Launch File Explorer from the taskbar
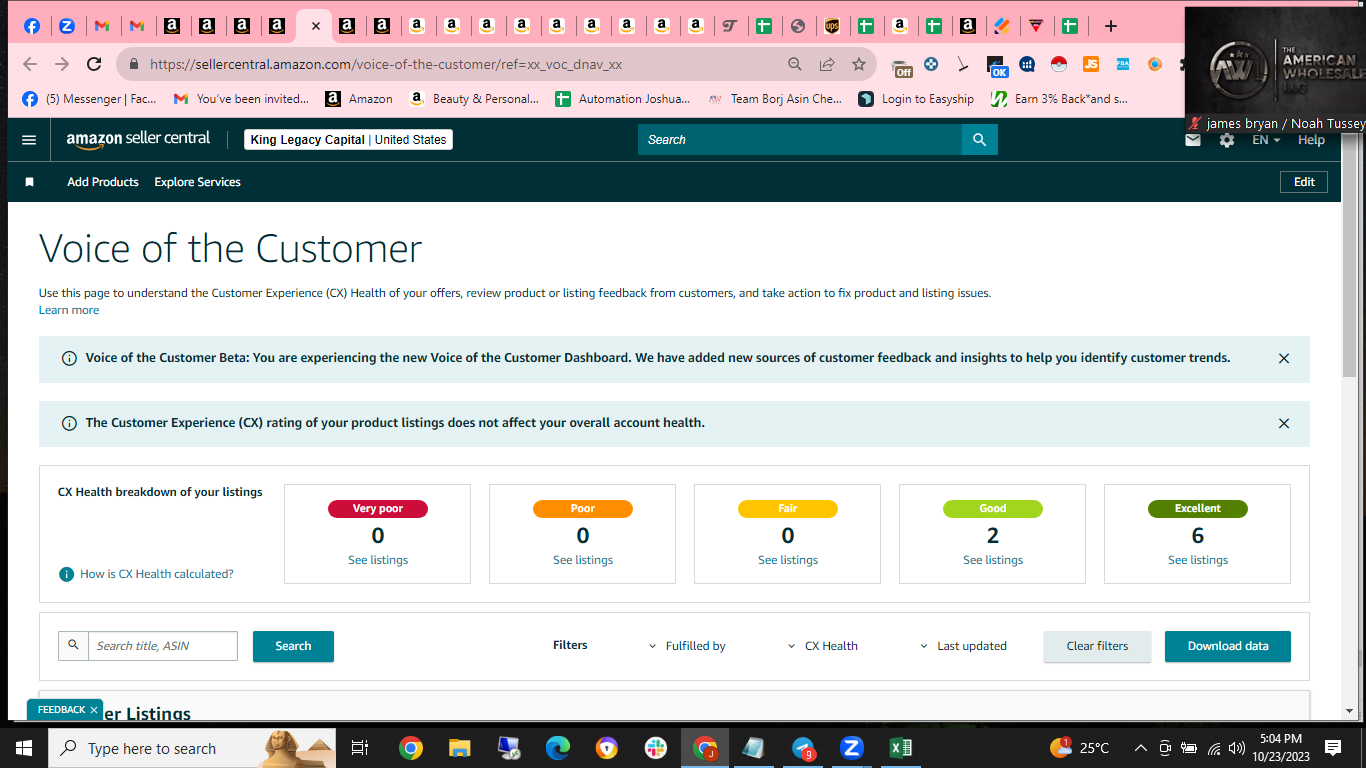The image size is (1366, 768). (459, 748)
